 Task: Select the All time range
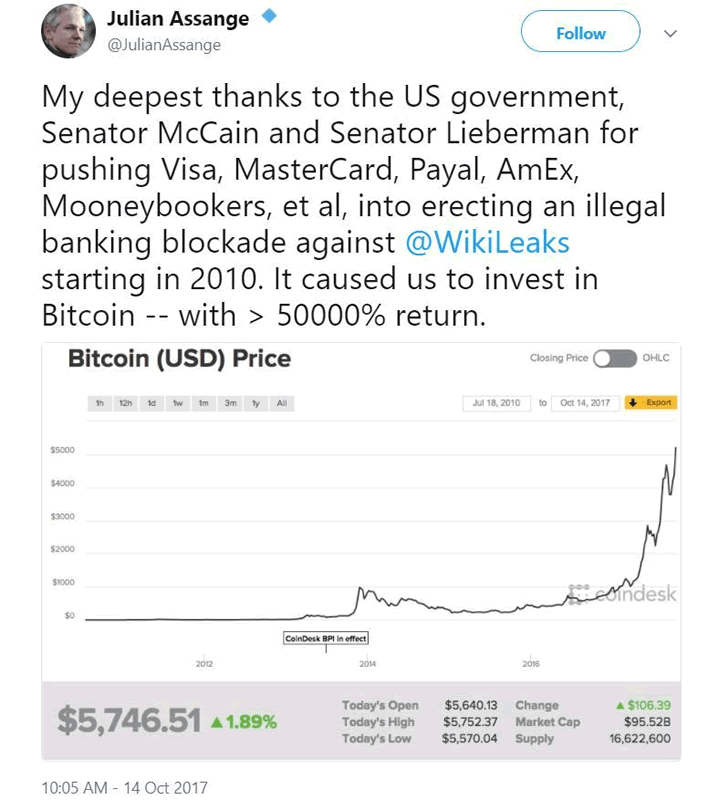[x=282, y=403]
